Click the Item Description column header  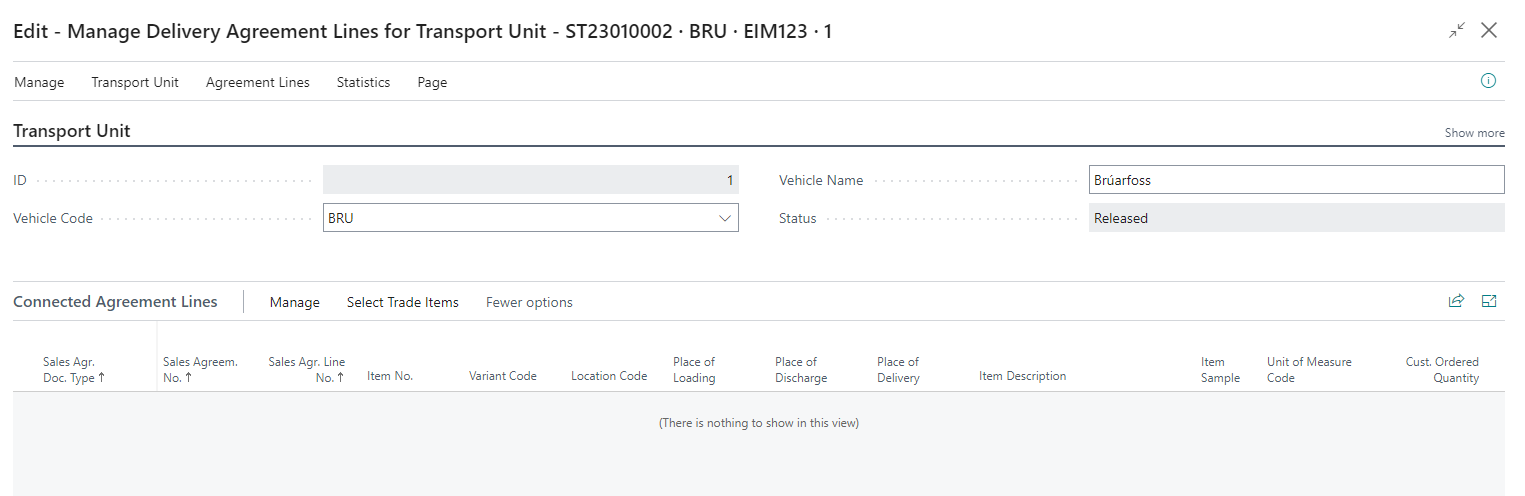[1022, 376]
